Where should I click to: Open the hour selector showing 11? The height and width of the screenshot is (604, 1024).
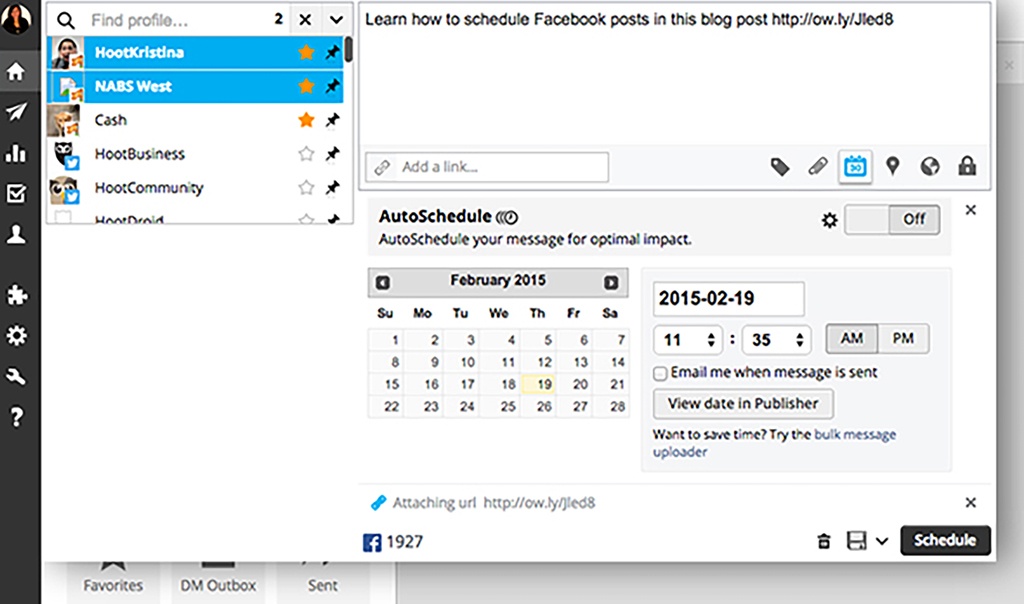pyautogui.click(x=688, y=340)
